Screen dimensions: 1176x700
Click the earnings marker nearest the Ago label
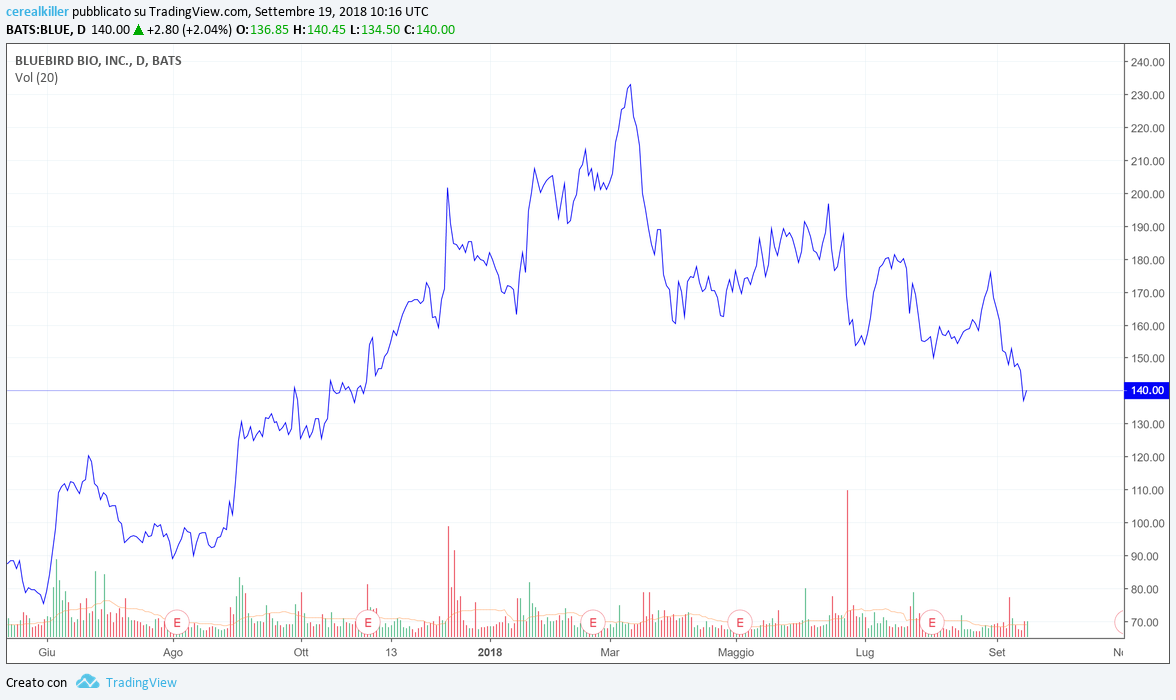click(x=177, y=622)
